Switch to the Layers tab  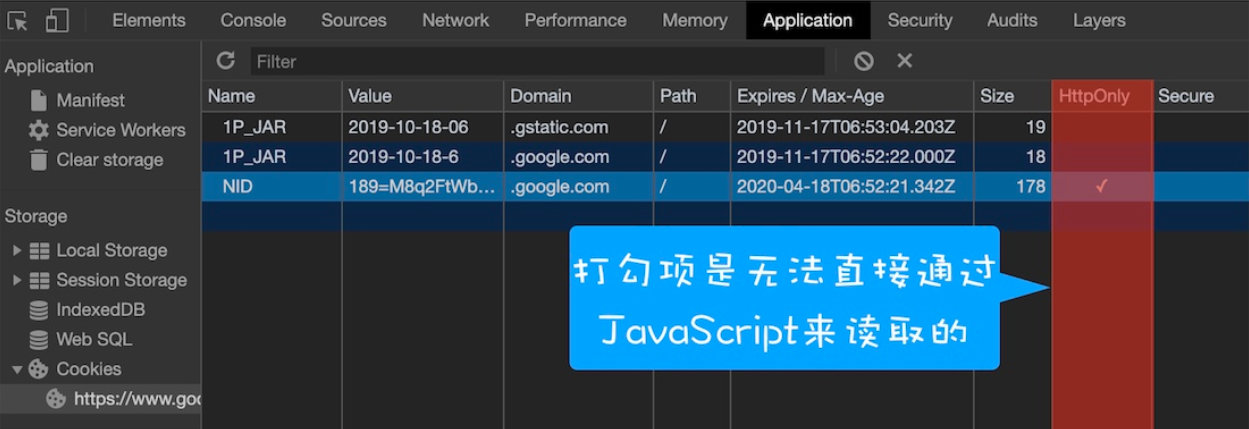pyautogui.click(x=1099, y=20)
